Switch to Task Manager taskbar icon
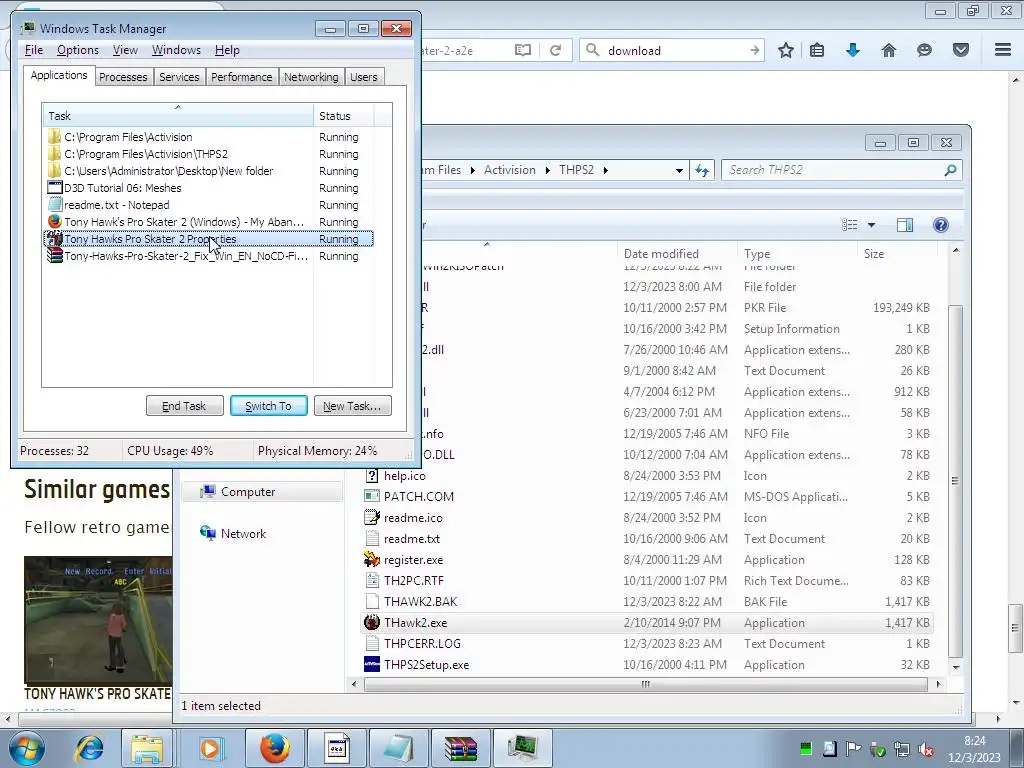 [523, 748]
